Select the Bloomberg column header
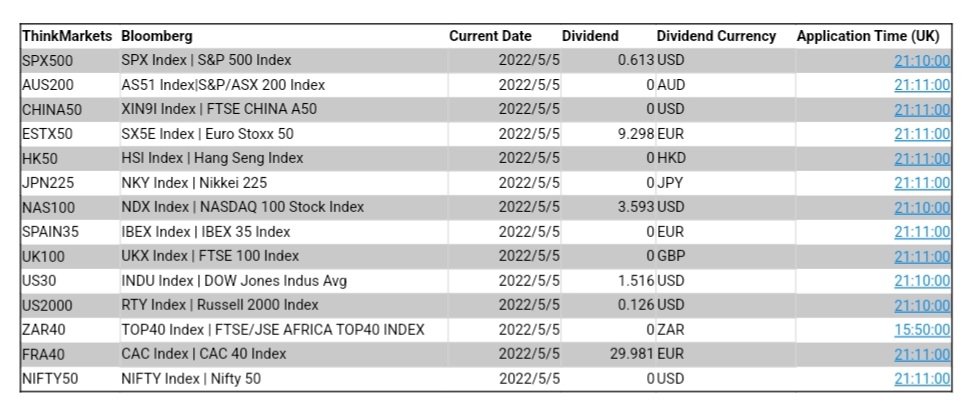The width and height of the screenshot is (970, 405). tap(157, 36)
